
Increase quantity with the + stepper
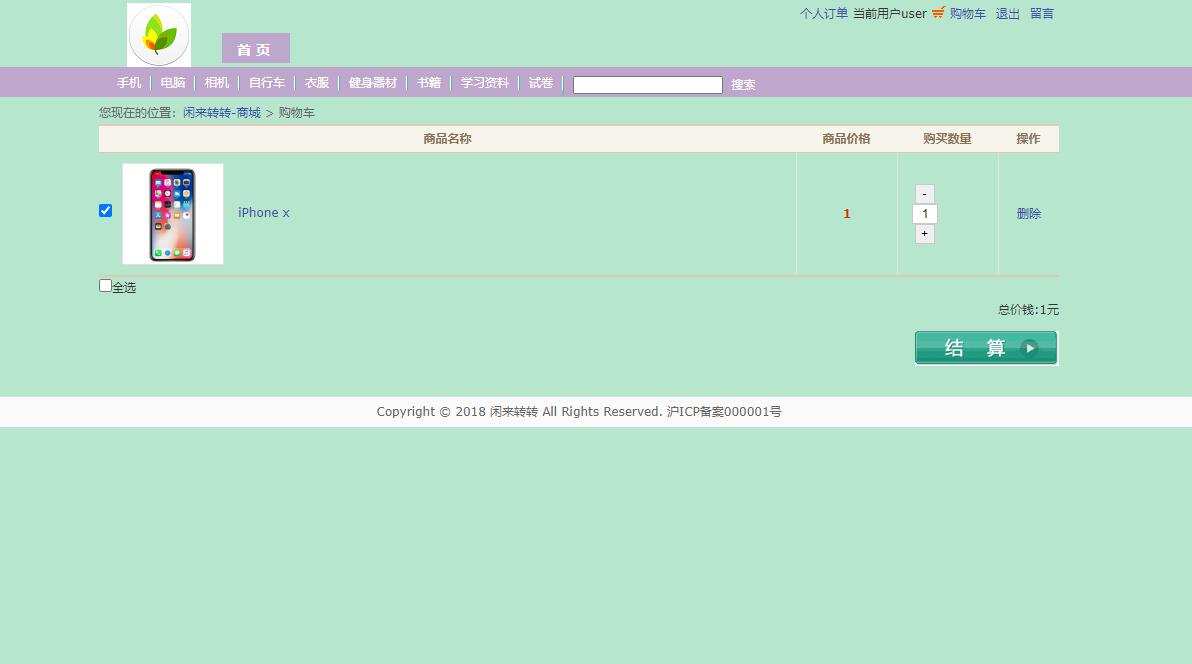coord(924,233)
